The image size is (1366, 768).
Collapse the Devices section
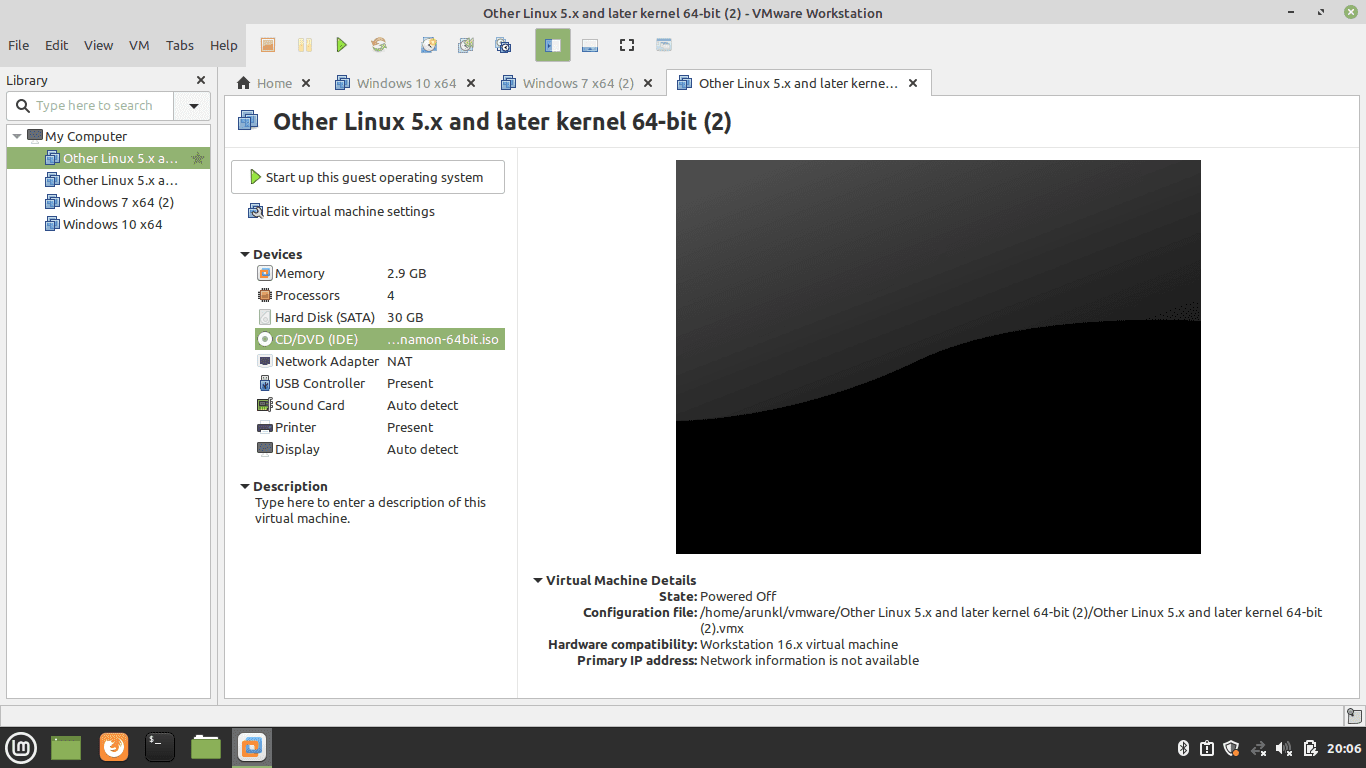click(x=245, y=254)
